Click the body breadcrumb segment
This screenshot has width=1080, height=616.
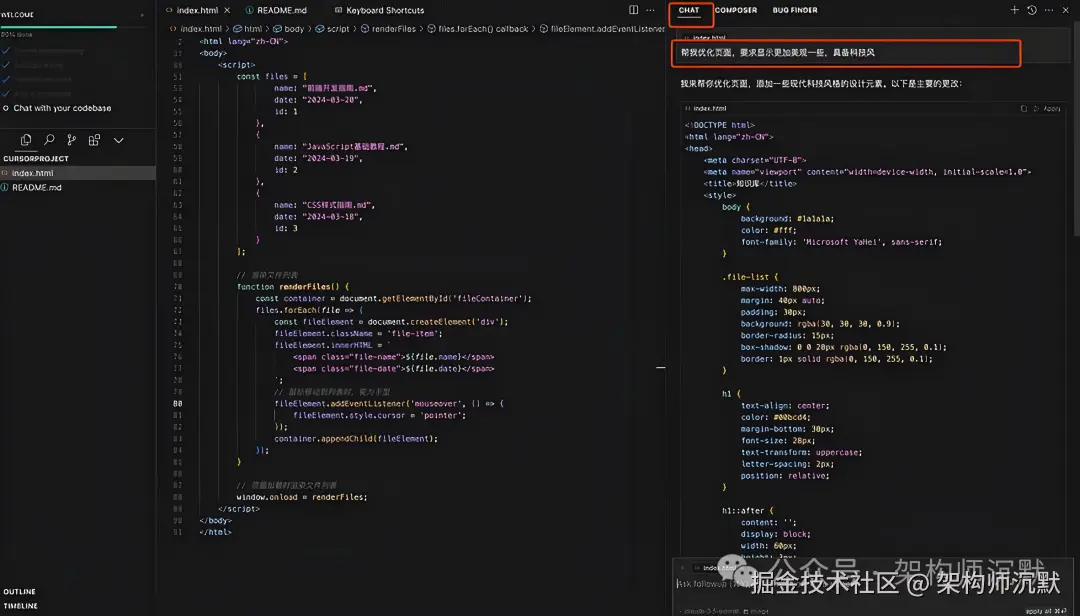(289, 29)
